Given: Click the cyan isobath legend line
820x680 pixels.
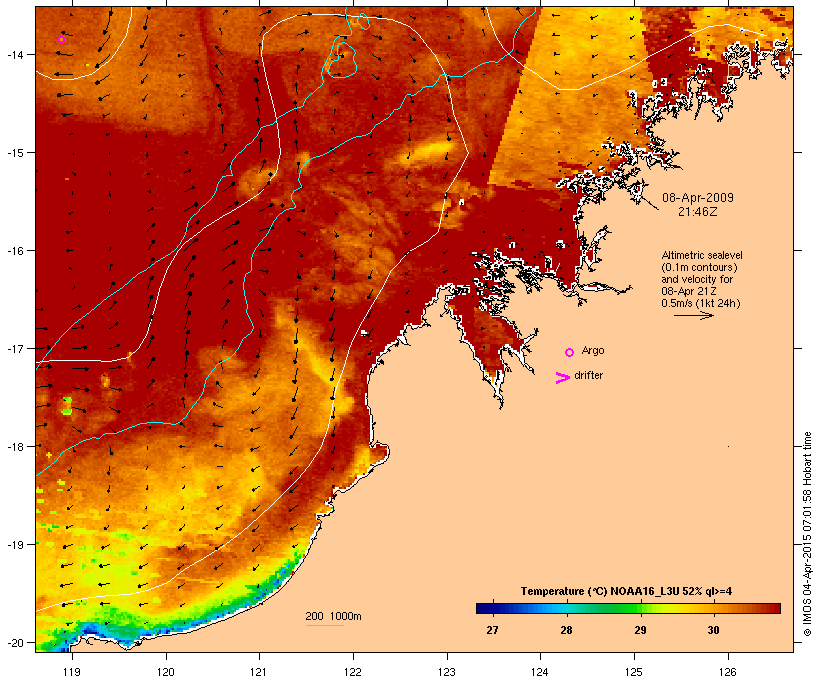Looking at the screenshot, I should [x=325, y=625].
